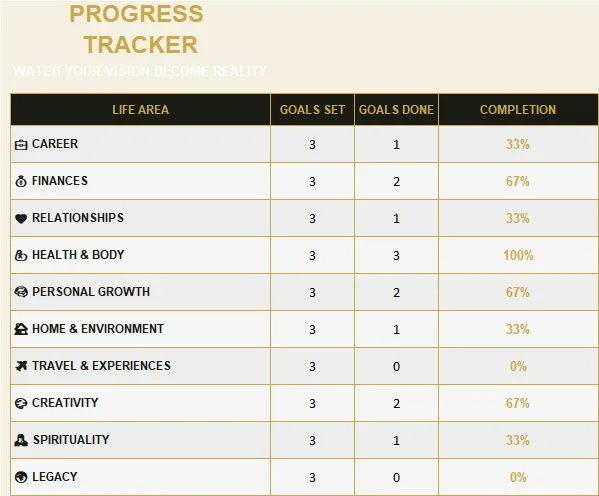Select the GOALS DONE column header

(x=396, y=110)
